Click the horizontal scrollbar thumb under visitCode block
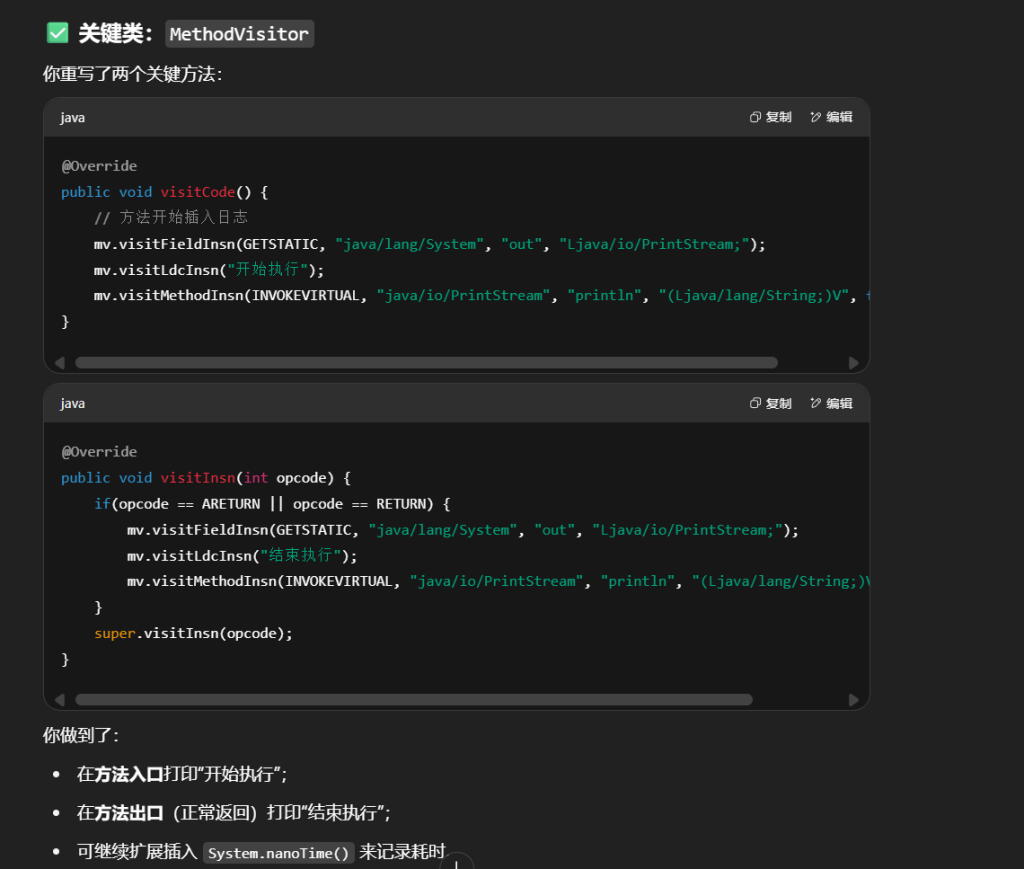 (x=426, y=363)
